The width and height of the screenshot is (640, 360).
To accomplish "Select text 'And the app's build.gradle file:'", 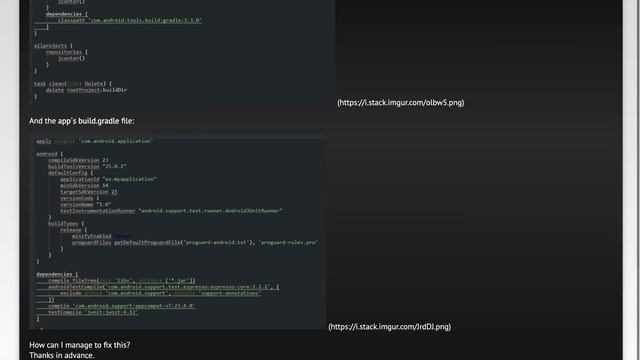I will 82,121.
